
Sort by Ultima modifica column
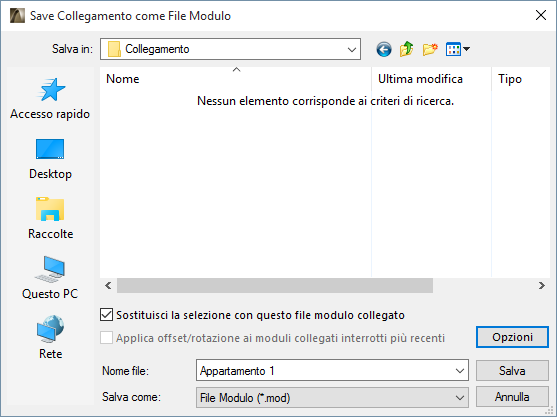click(x=432, y=79)
